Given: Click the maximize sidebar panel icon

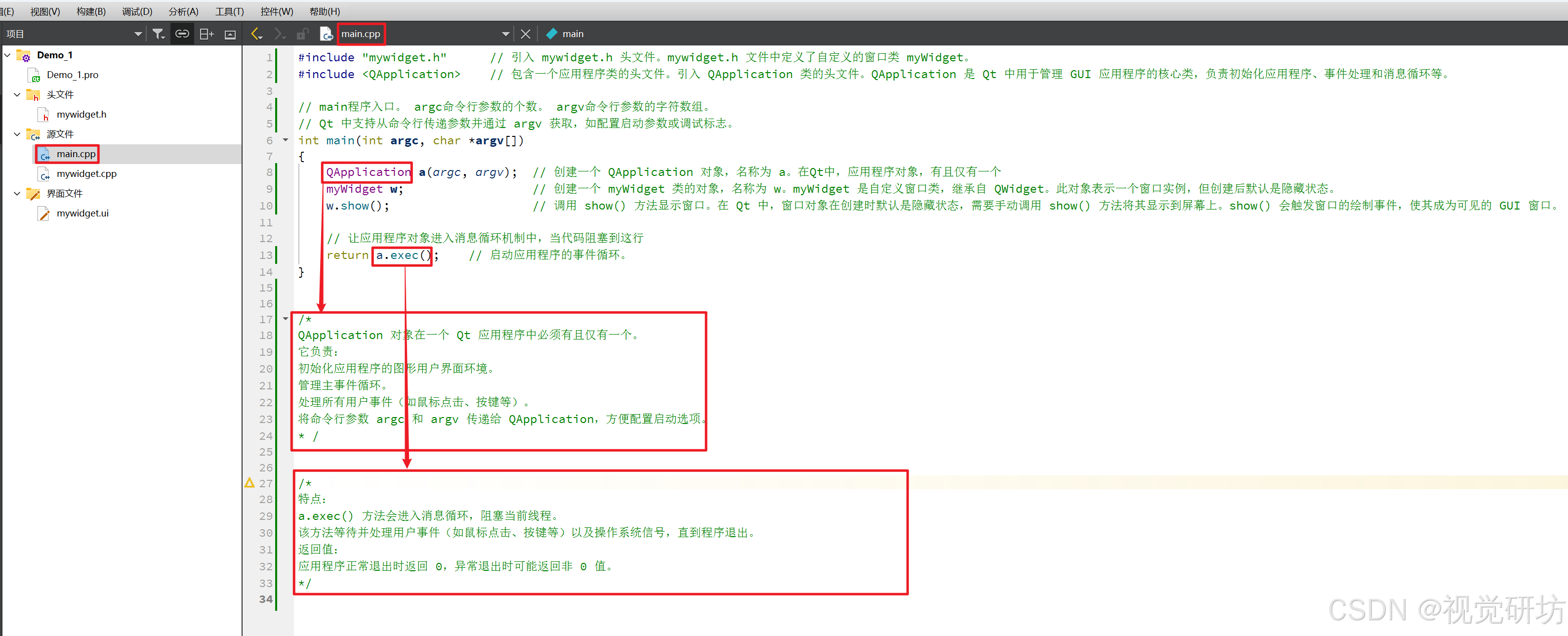Looking at the screenshot, I should click(x=230, y=34).
